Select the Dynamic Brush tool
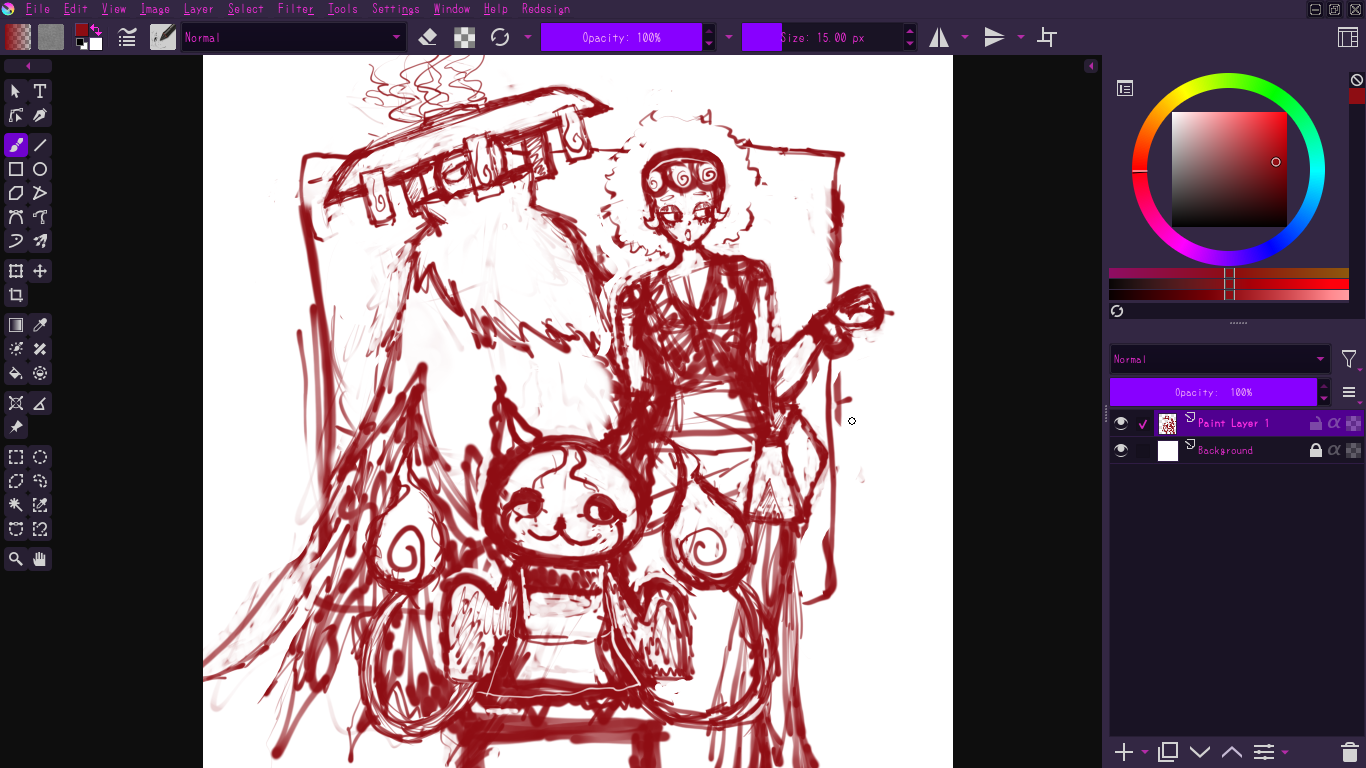This screenshot has width=1366, height=768. pos(16,241)
